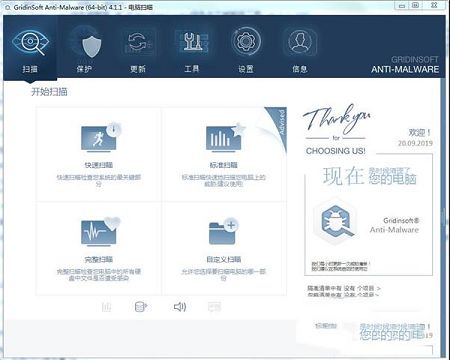Click the eye-with-magnifier scan icon
The image size is (450, 360).
point(30,43)
